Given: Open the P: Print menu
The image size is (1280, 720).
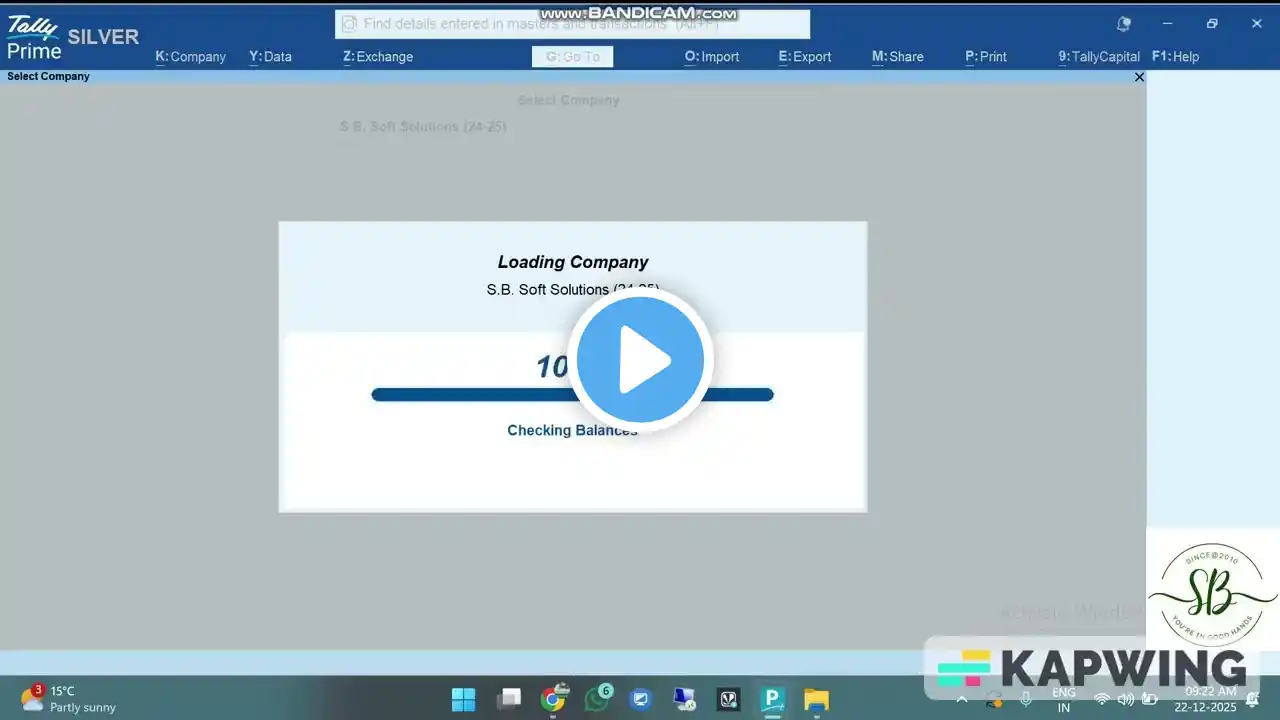Looking at the screenshot, I should (x=986, y=57).
